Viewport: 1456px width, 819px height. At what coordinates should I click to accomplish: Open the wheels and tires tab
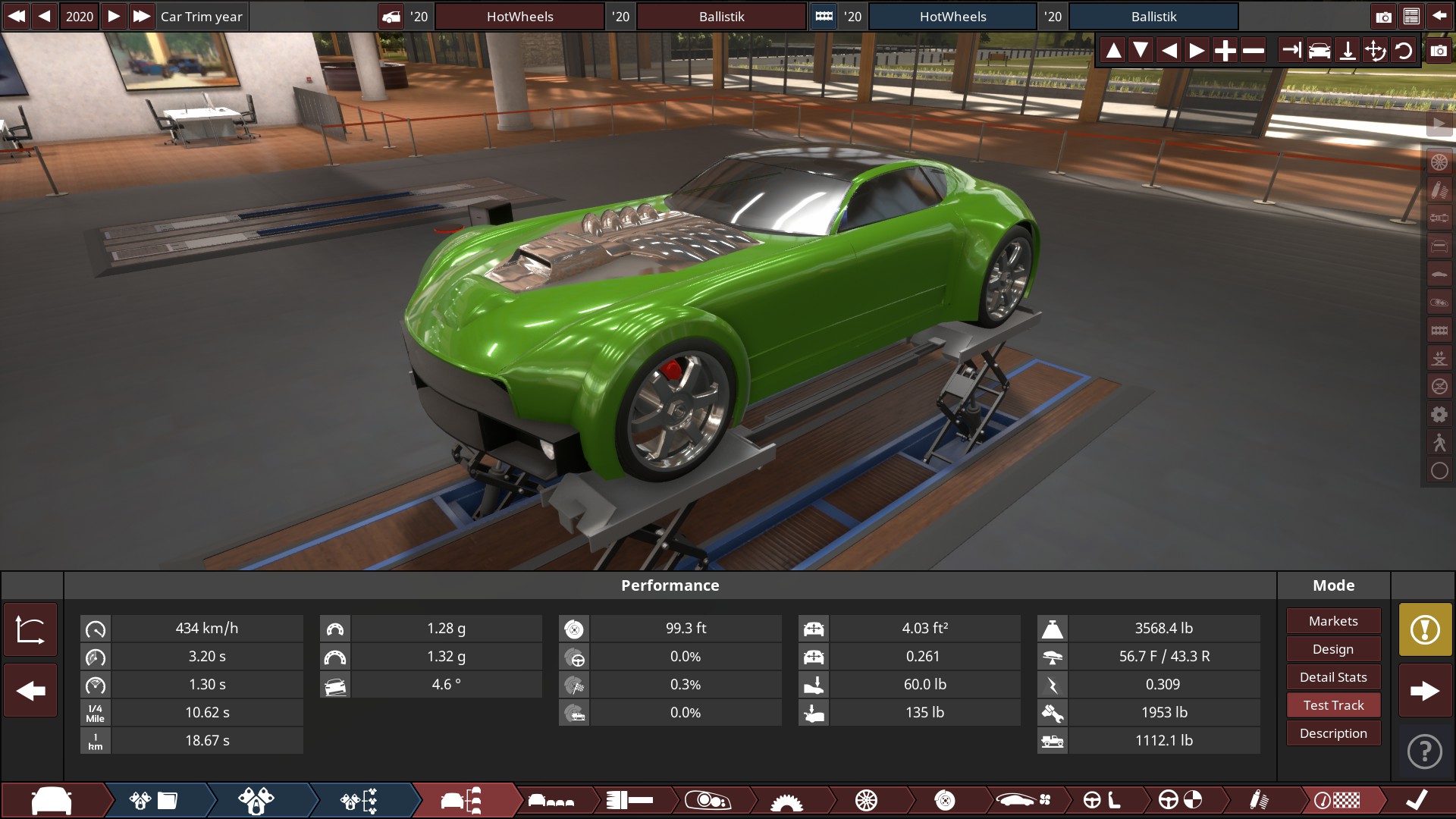tap(865, 800)
